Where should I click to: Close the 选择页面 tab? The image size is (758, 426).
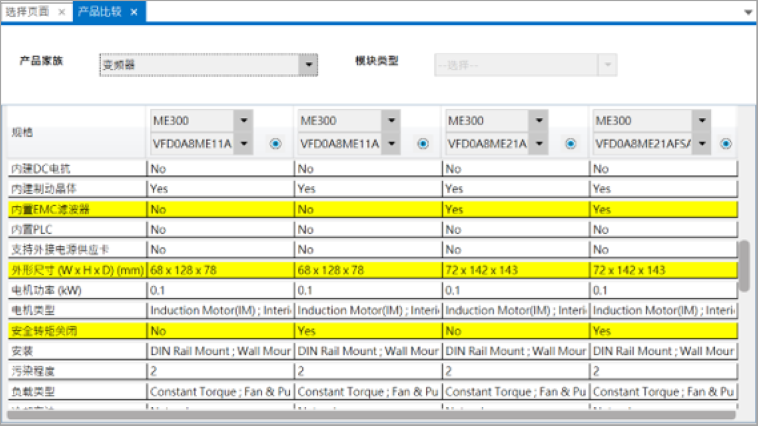[x=61, y=11]
